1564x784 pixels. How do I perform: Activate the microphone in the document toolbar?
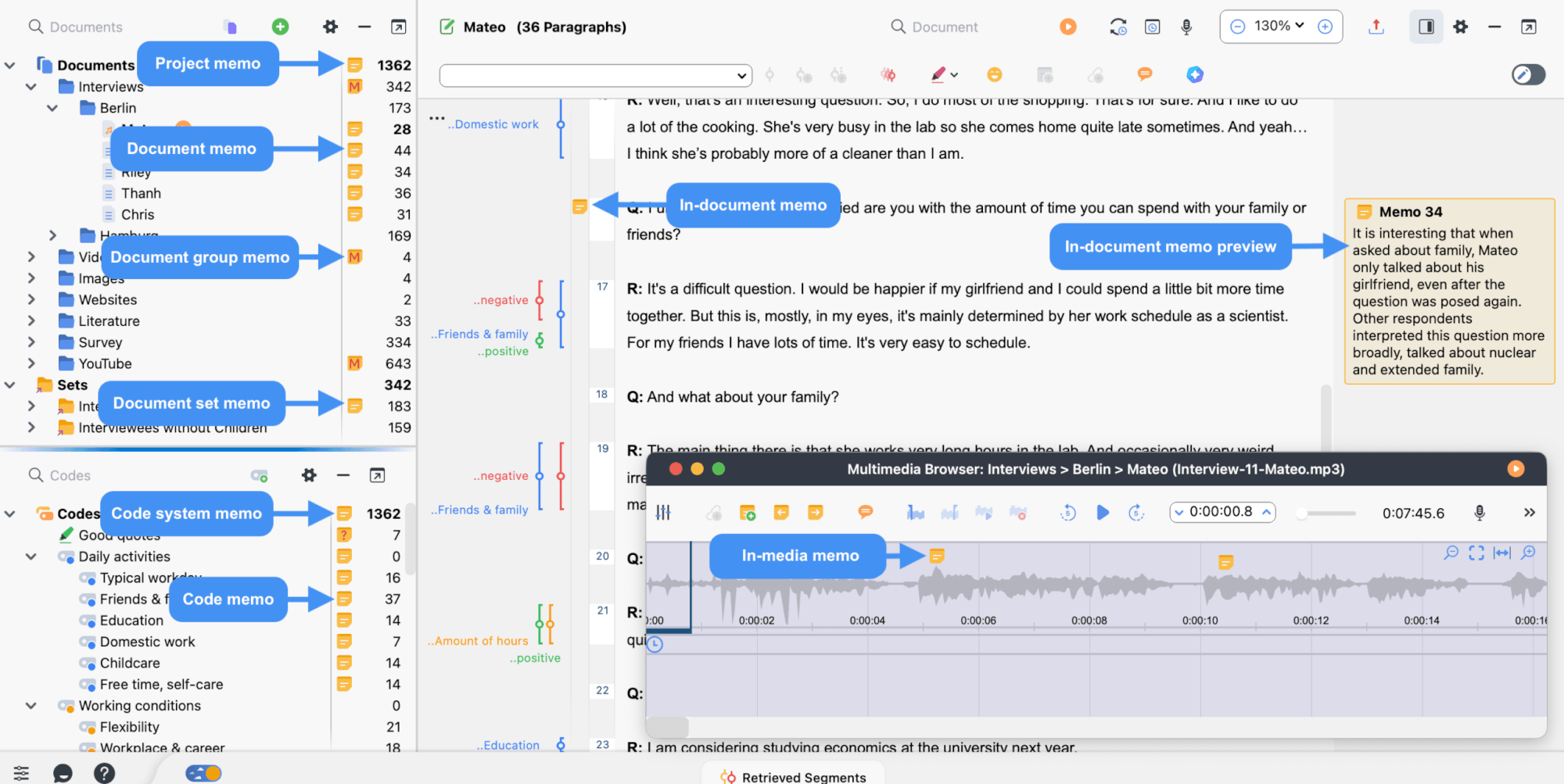(1186, 26)
